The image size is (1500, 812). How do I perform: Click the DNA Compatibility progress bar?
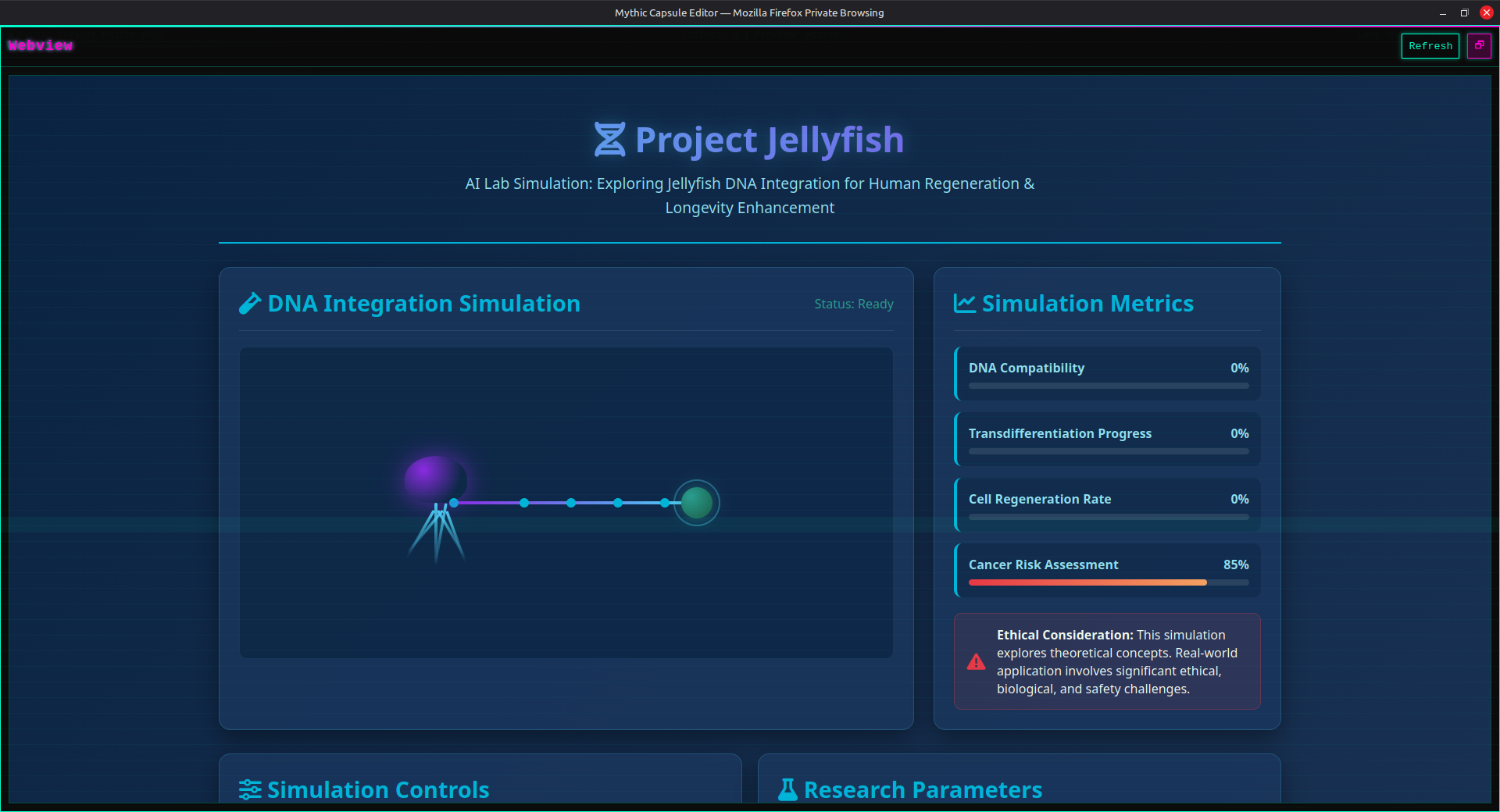point(1107,385)
